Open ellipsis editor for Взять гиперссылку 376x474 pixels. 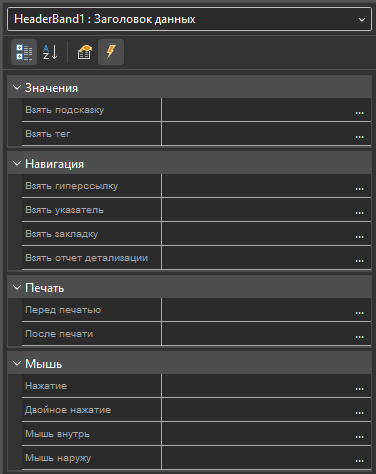(359, 189)
